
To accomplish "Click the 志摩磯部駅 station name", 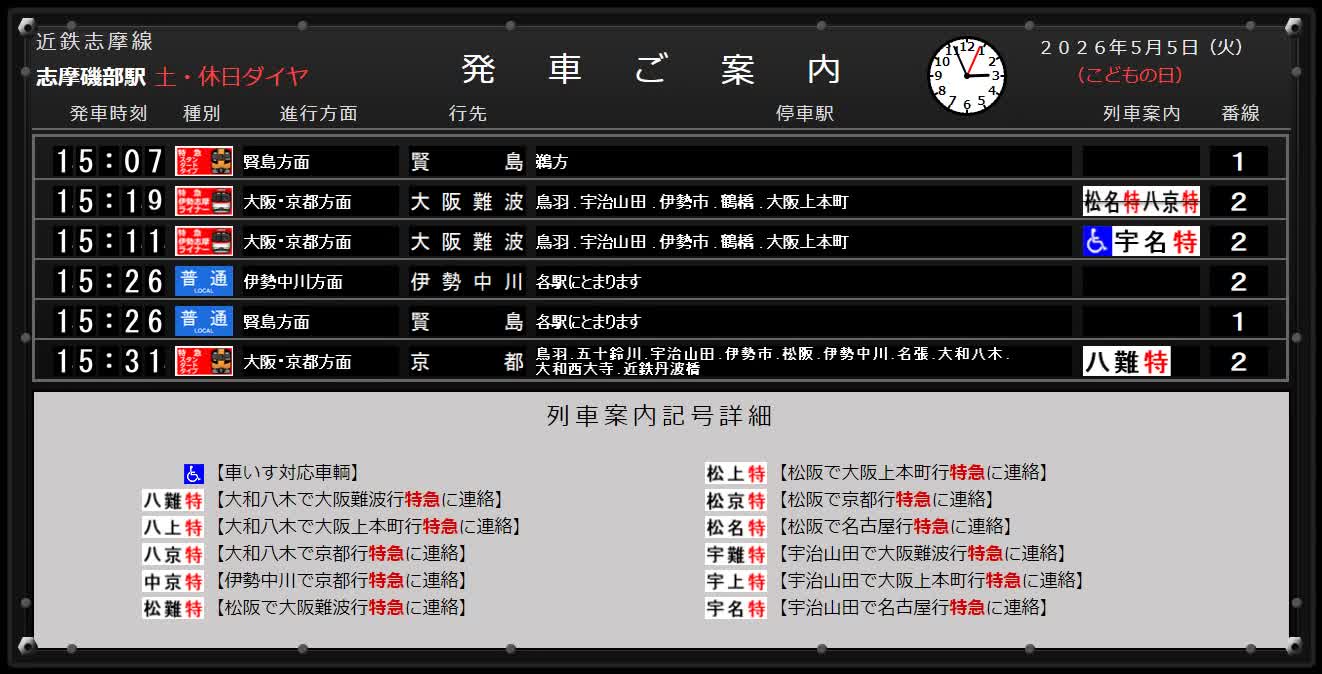I will click(x=91, y=77).
